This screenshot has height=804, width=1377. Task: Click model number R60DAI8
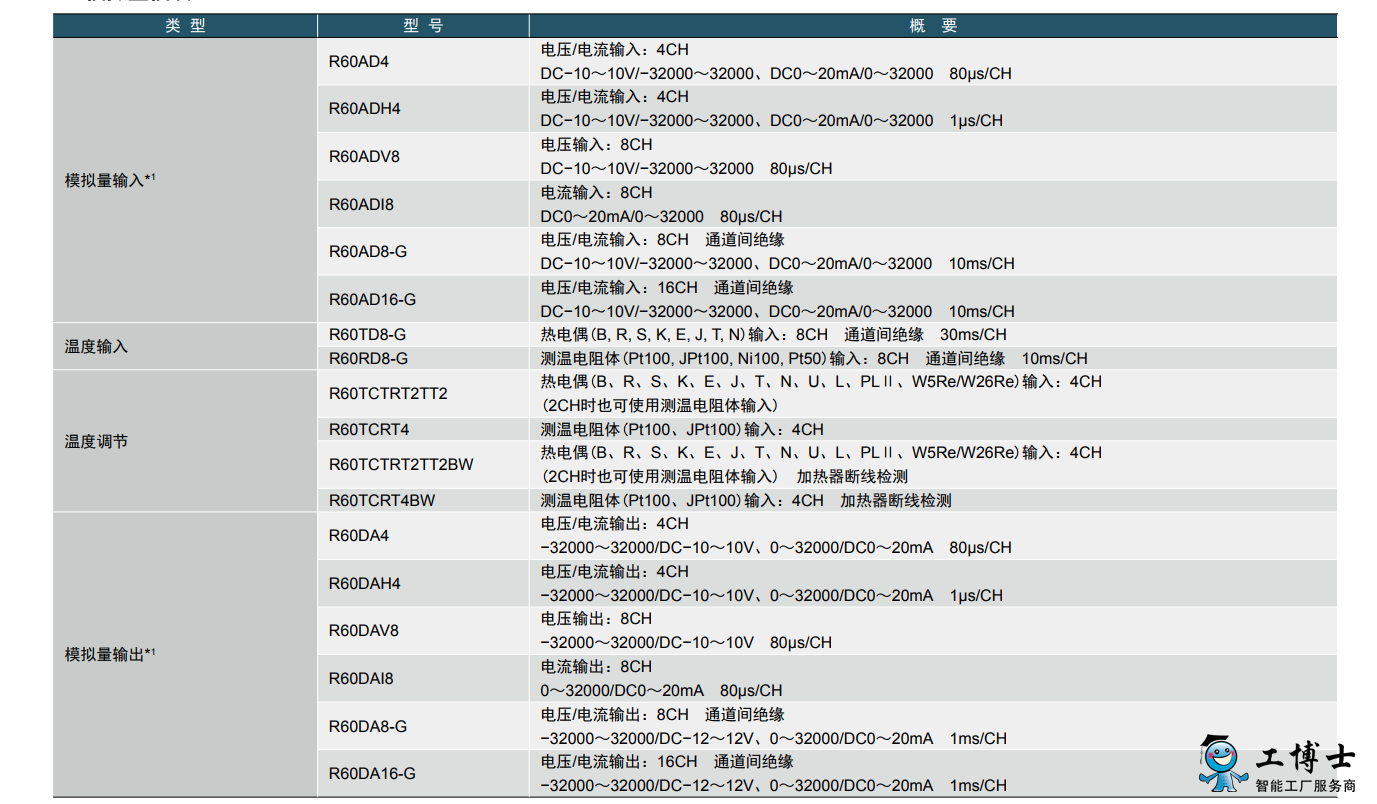[x=361, y=678]
